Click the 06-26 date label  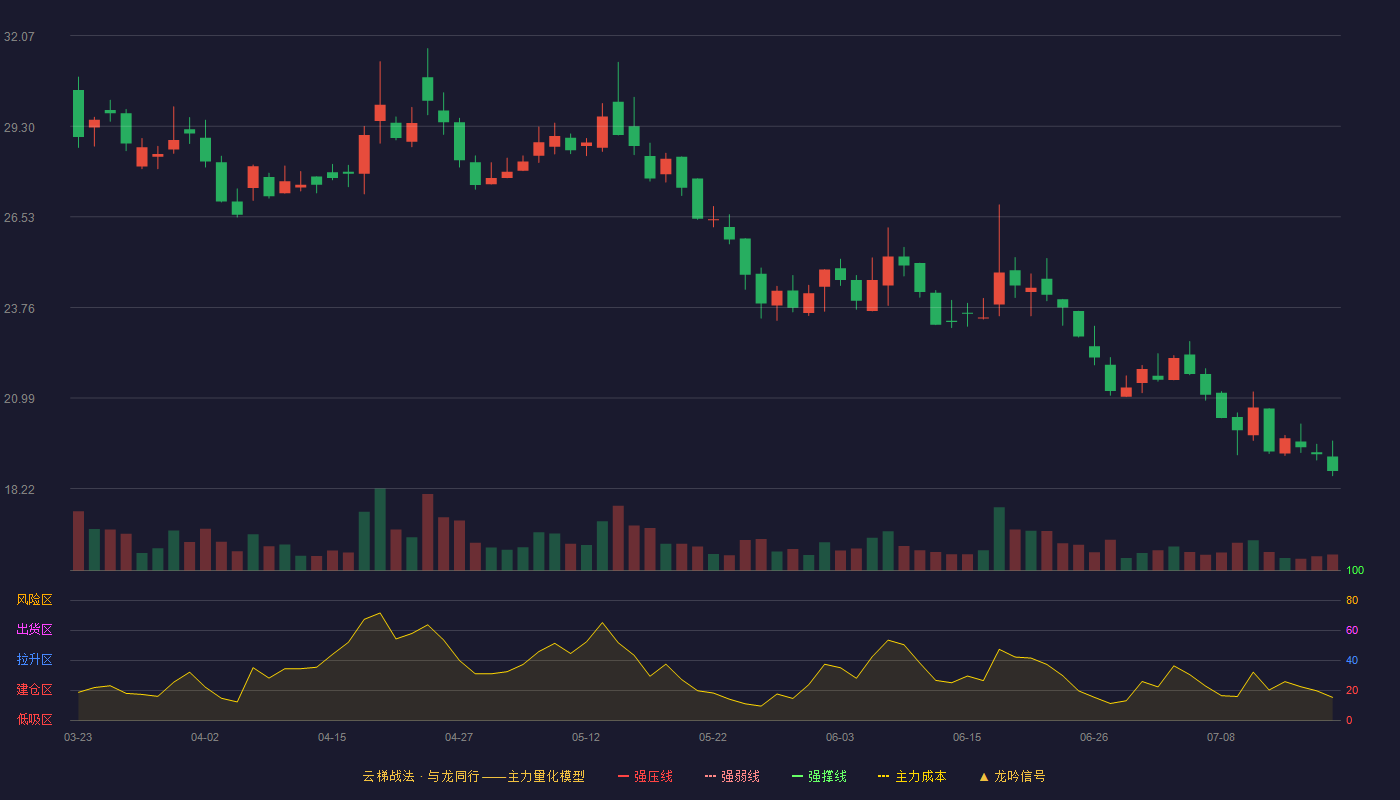(x=1094, y=737)
